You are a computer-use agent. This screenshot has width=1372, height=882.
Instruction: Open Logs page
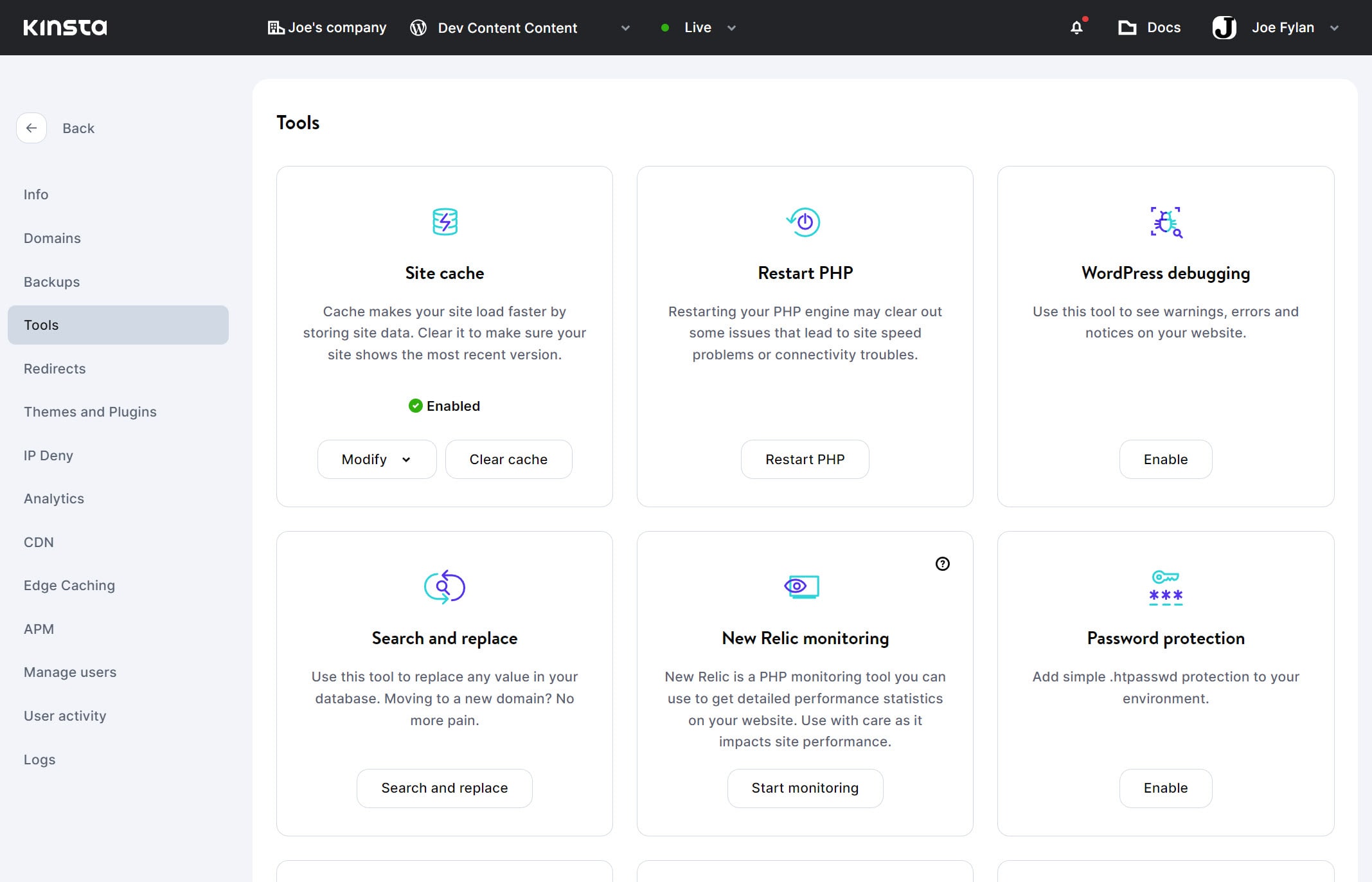tap(39, 759)
